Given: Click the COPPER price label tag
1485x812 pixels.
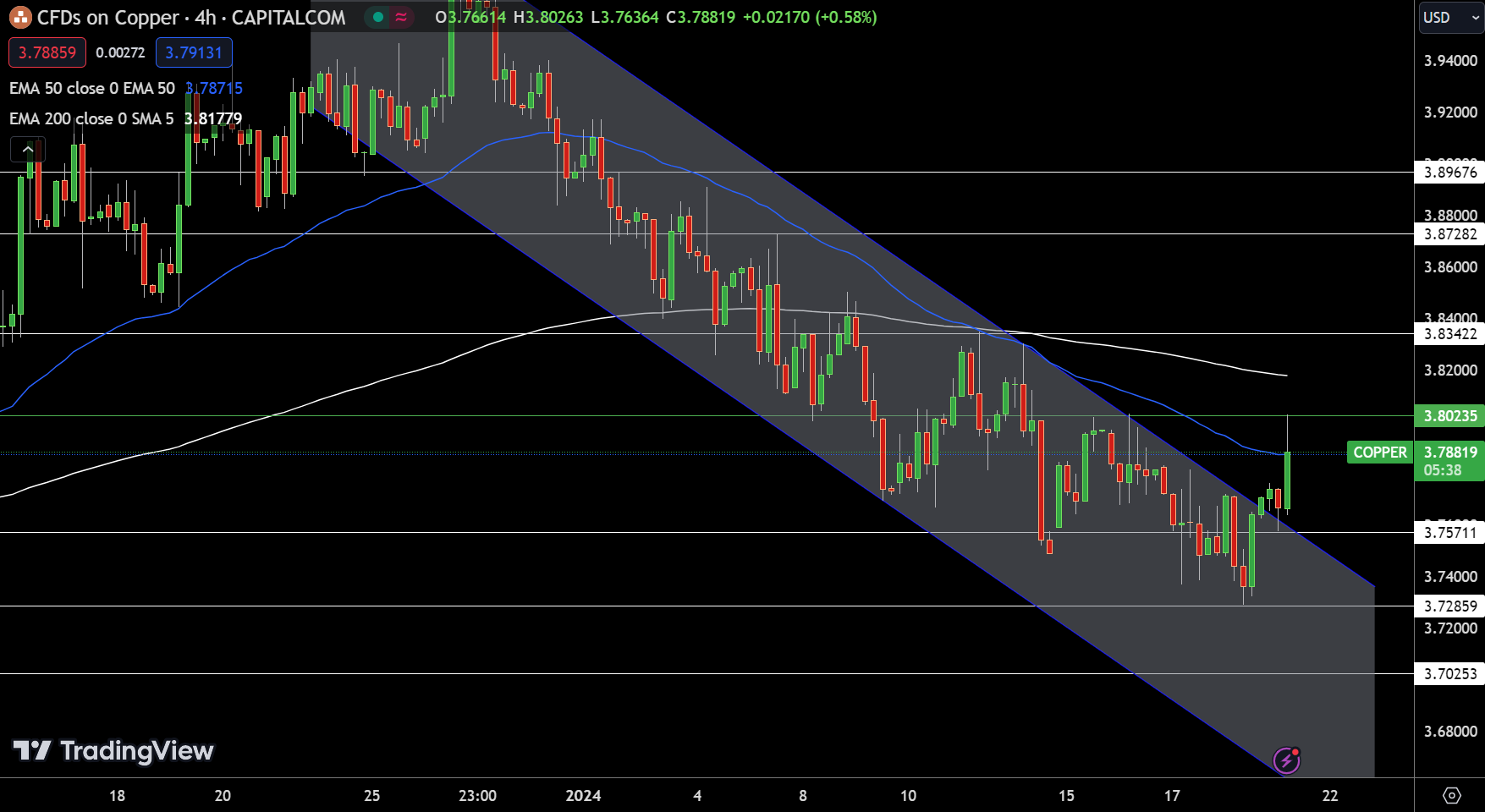Looking at the screenshot, I should tap(1379, 453).
